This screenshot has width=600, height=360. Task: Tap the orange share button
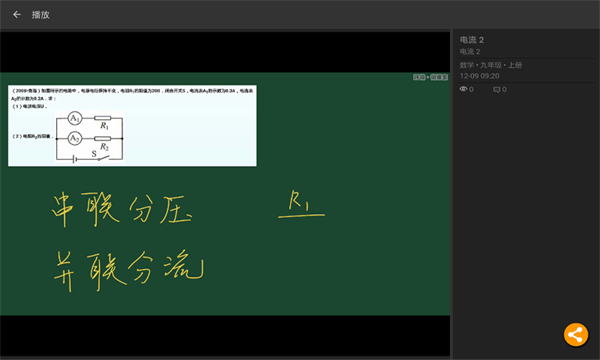(576, 335)
